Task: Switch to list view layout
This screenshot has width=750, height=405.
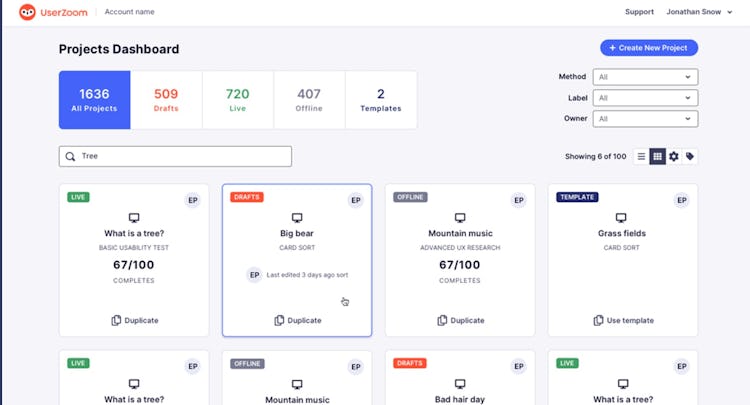Action: pos(642,156)
